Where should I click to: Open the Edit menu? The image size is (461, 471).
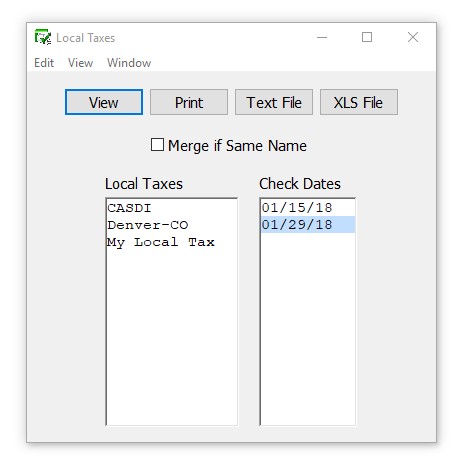[x=44, y=63]
